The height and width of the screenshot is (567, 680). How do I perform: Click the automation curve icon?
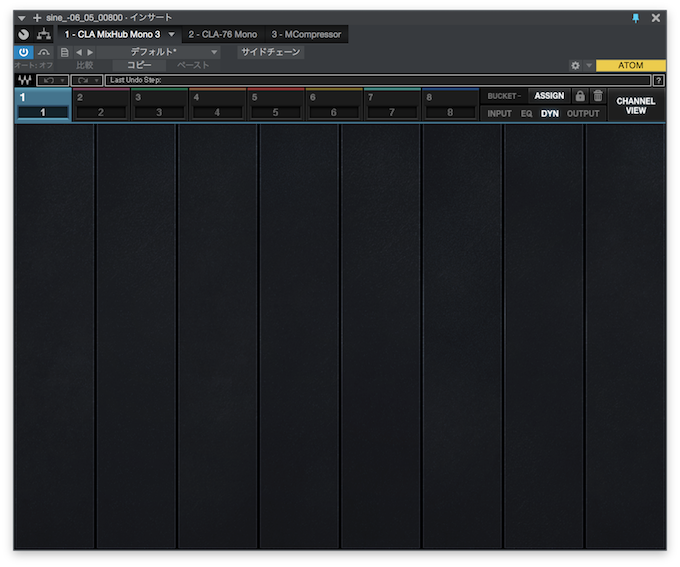click(x=43, y=52)
